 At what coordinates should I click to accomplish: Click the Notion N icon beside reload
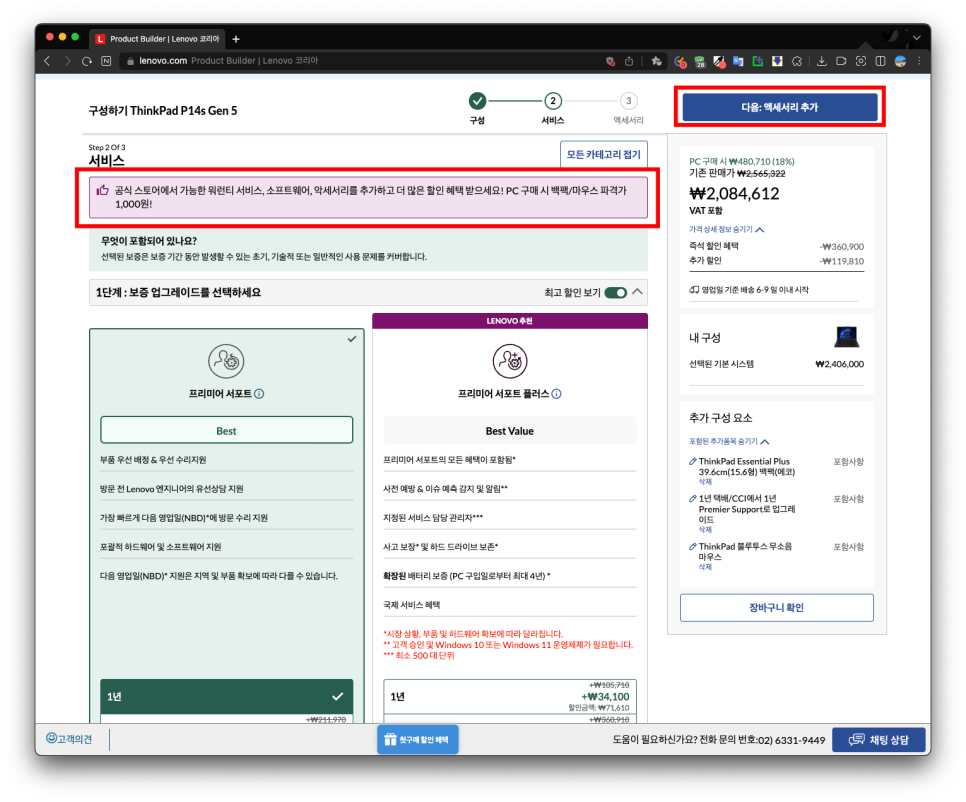(107, 61)
